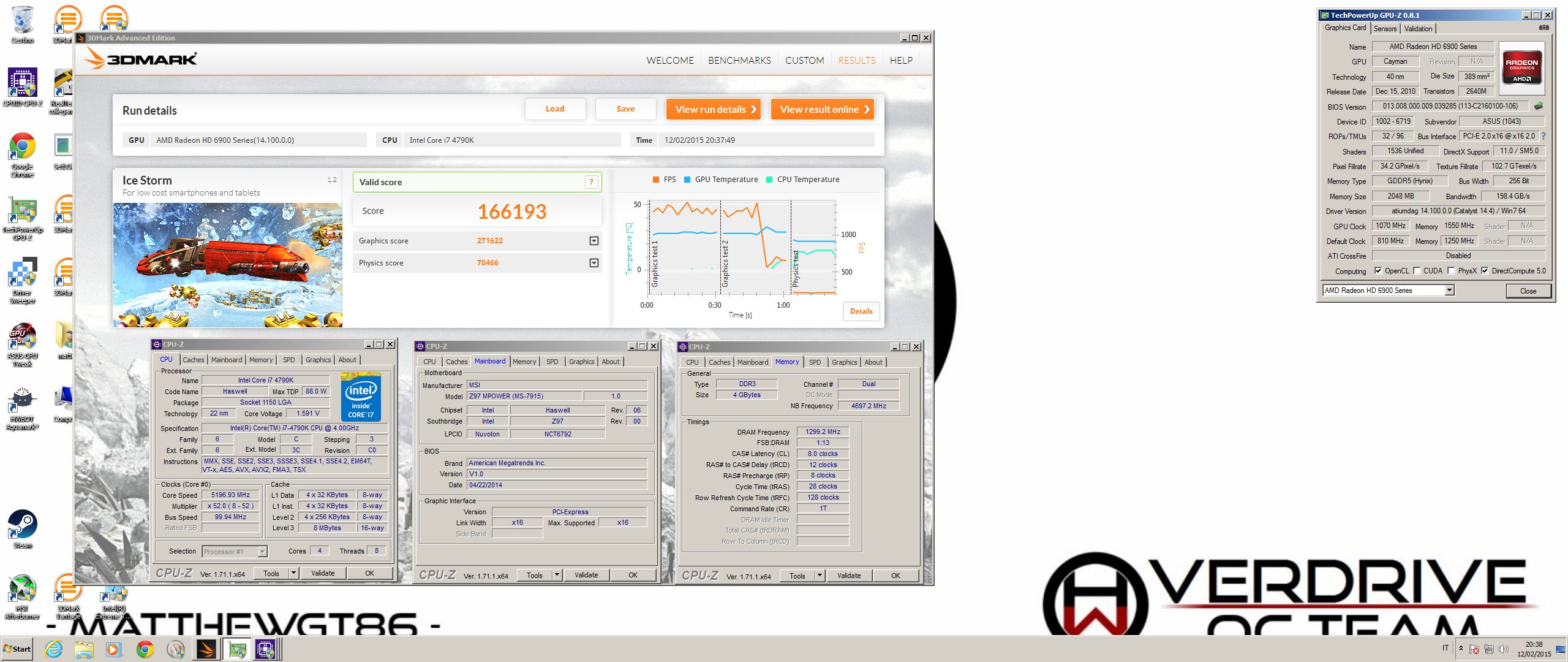
Task: Open the SPD tab in CPU-Z Memory window
Action: [815, 362]
